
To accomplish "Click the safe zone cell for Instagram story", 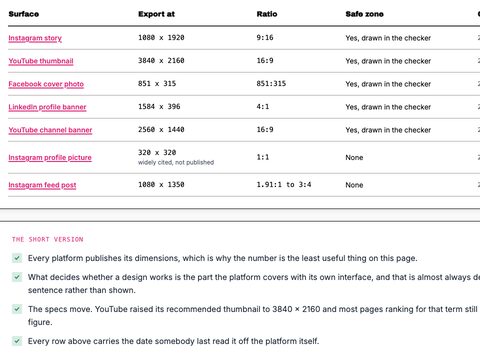I will click(x=388, y=38).
